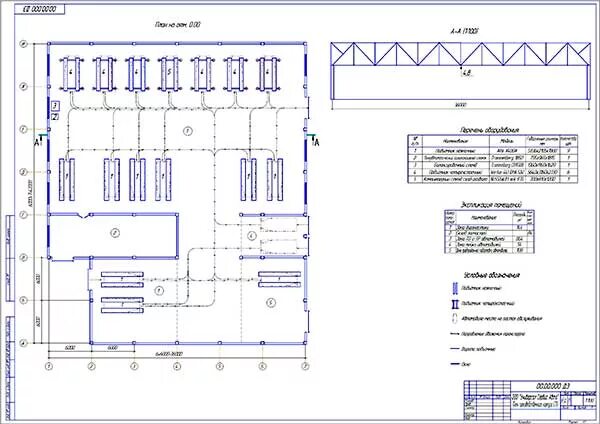The height and width of the screenshot is (424, 600).
Task: Click 'Подъемник ножничный' row in equipment table
Action: 492,151
